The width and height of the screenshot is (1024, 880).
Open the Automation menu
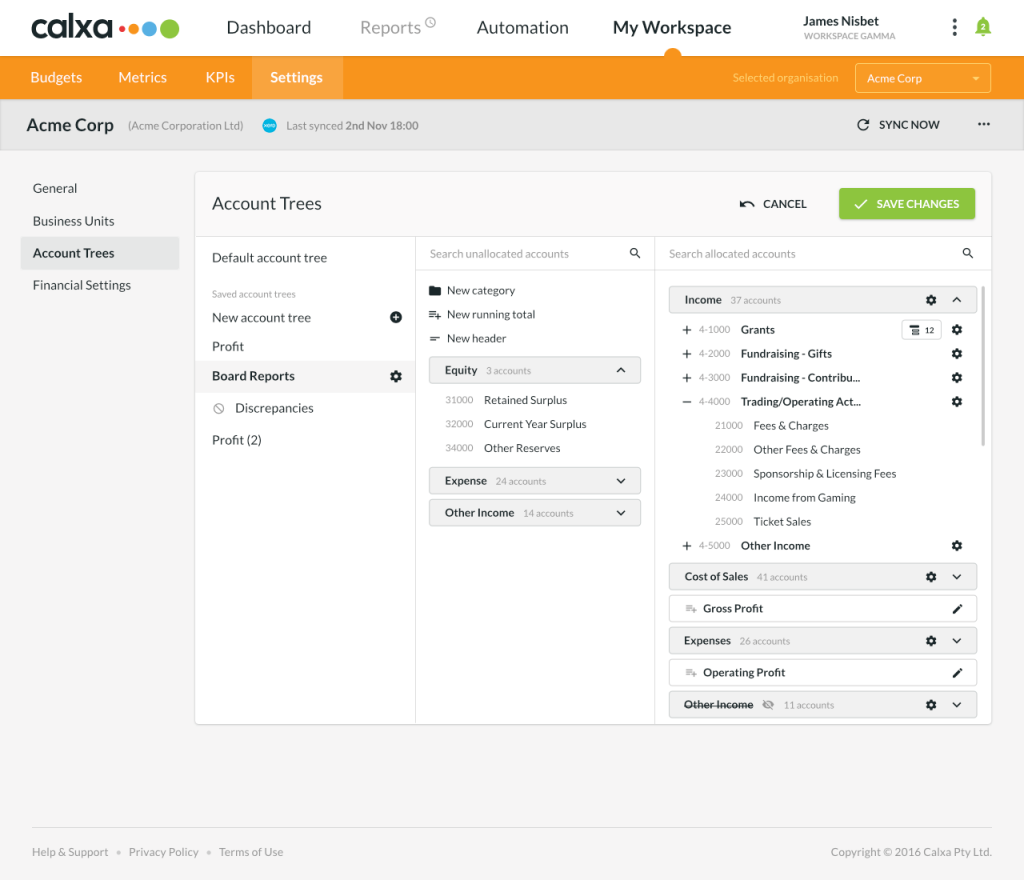[522, 27]
